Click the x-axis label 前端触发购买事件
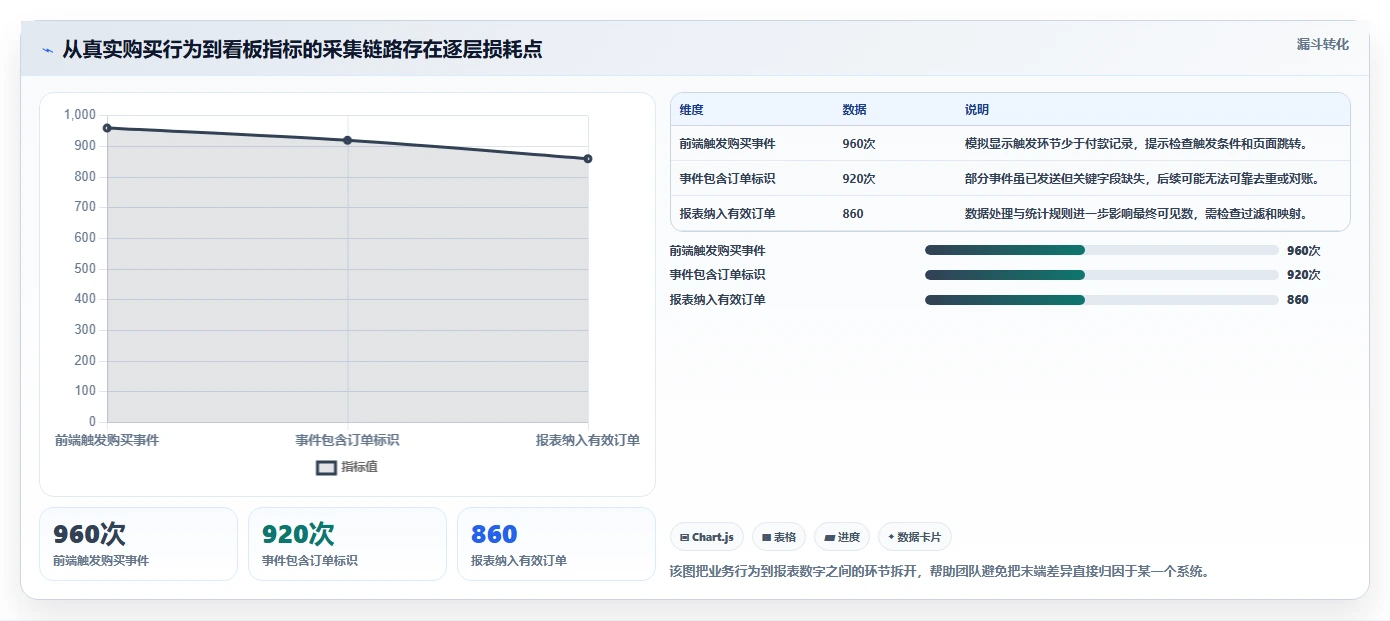This screenshot has width=1390, height=621. click(x=107, y=440)
